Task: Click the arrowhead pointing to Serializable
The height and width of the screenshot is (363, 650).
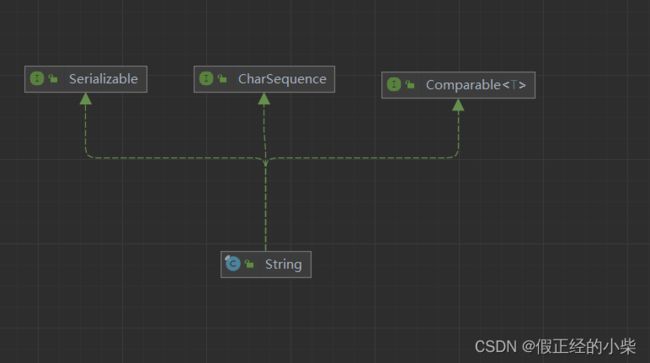Action: 85,99
